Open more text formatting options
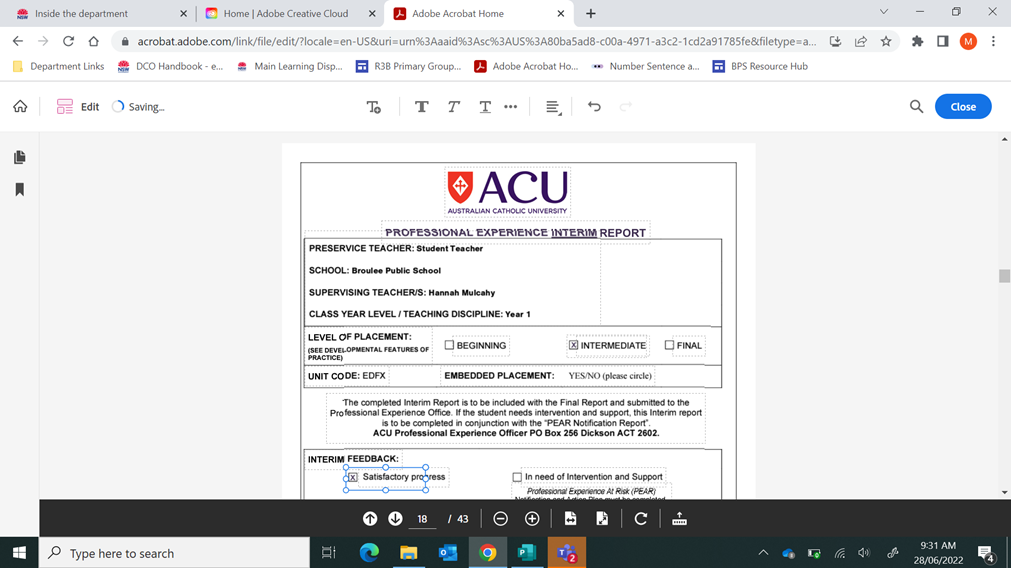Viewport: 1011px width, 568px height. 511,107
